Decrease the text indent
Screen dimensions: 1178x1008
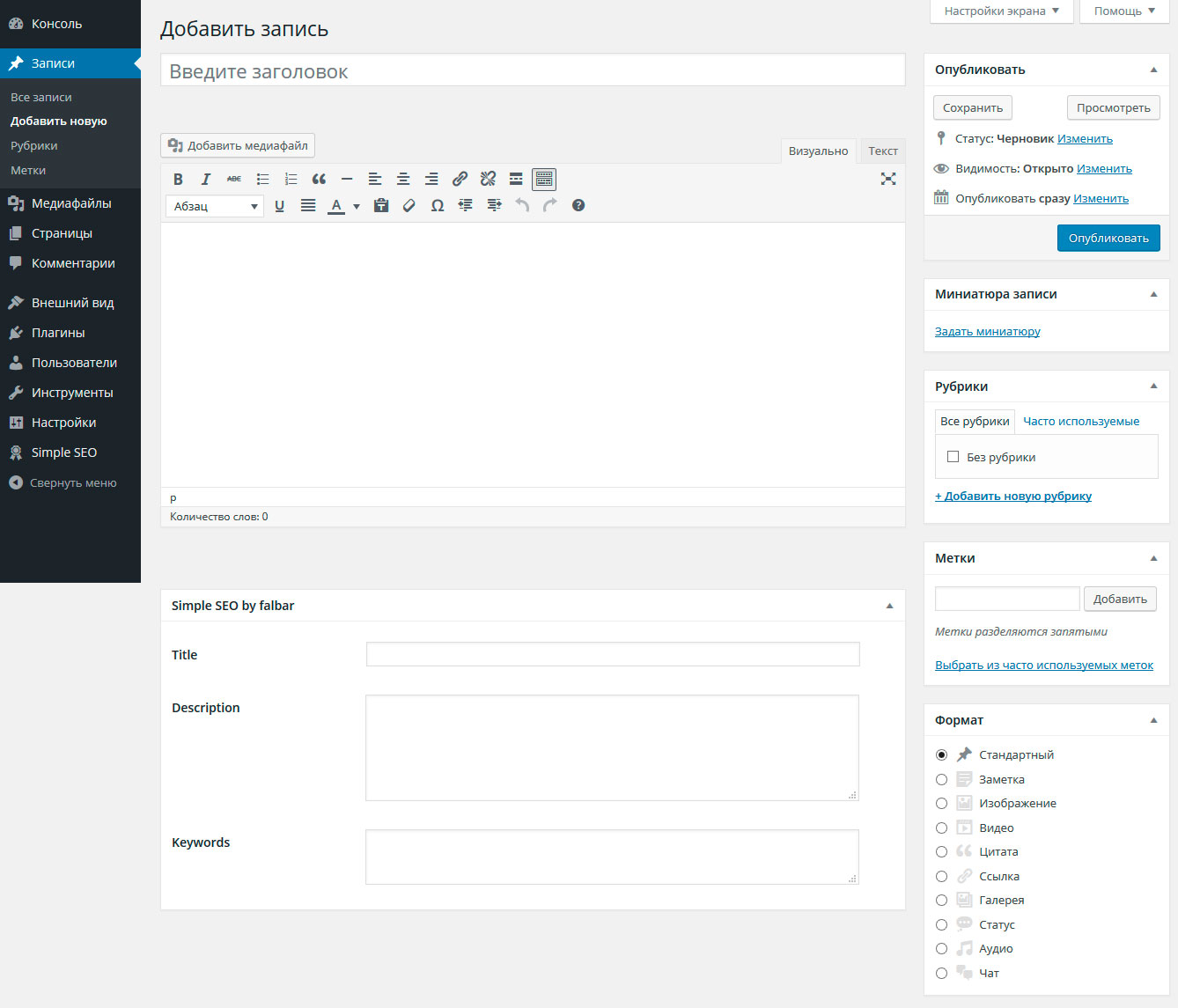tap(466, 205)
